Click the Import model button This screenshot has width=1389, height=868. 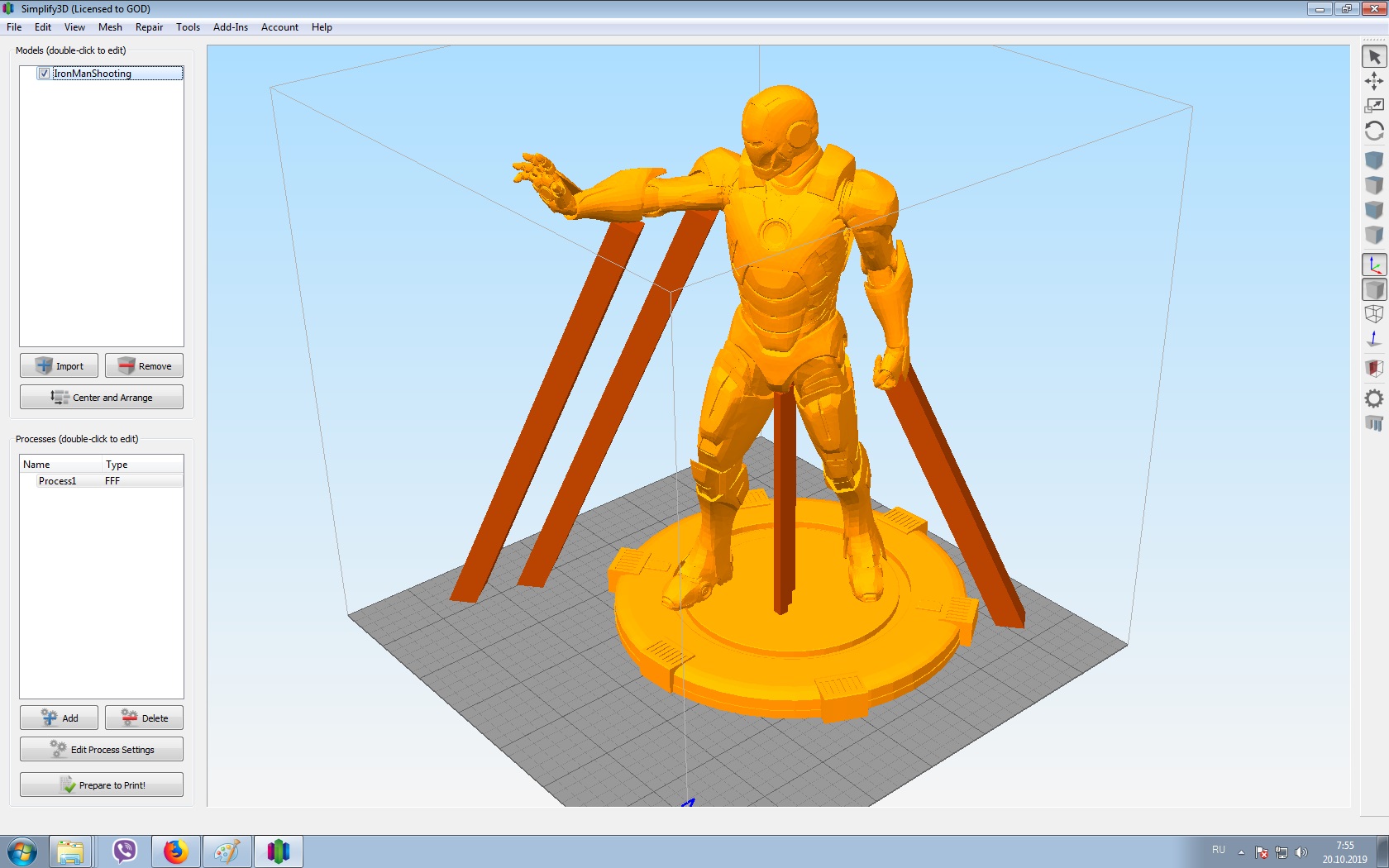point(59,365)
